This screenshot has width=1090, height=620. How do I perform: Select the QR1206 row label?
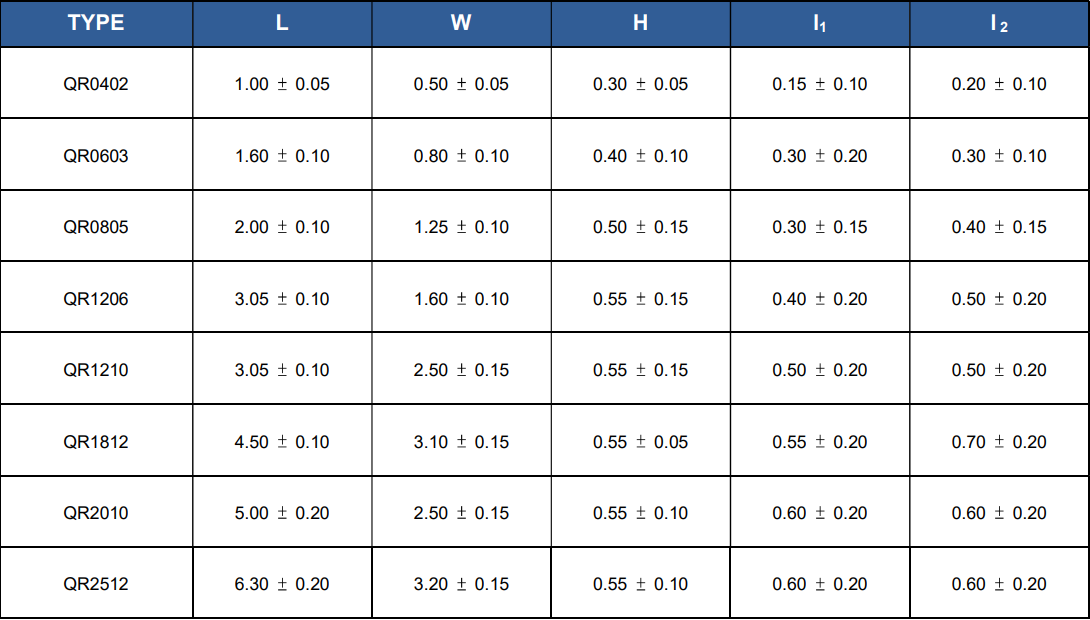(96, 299)
